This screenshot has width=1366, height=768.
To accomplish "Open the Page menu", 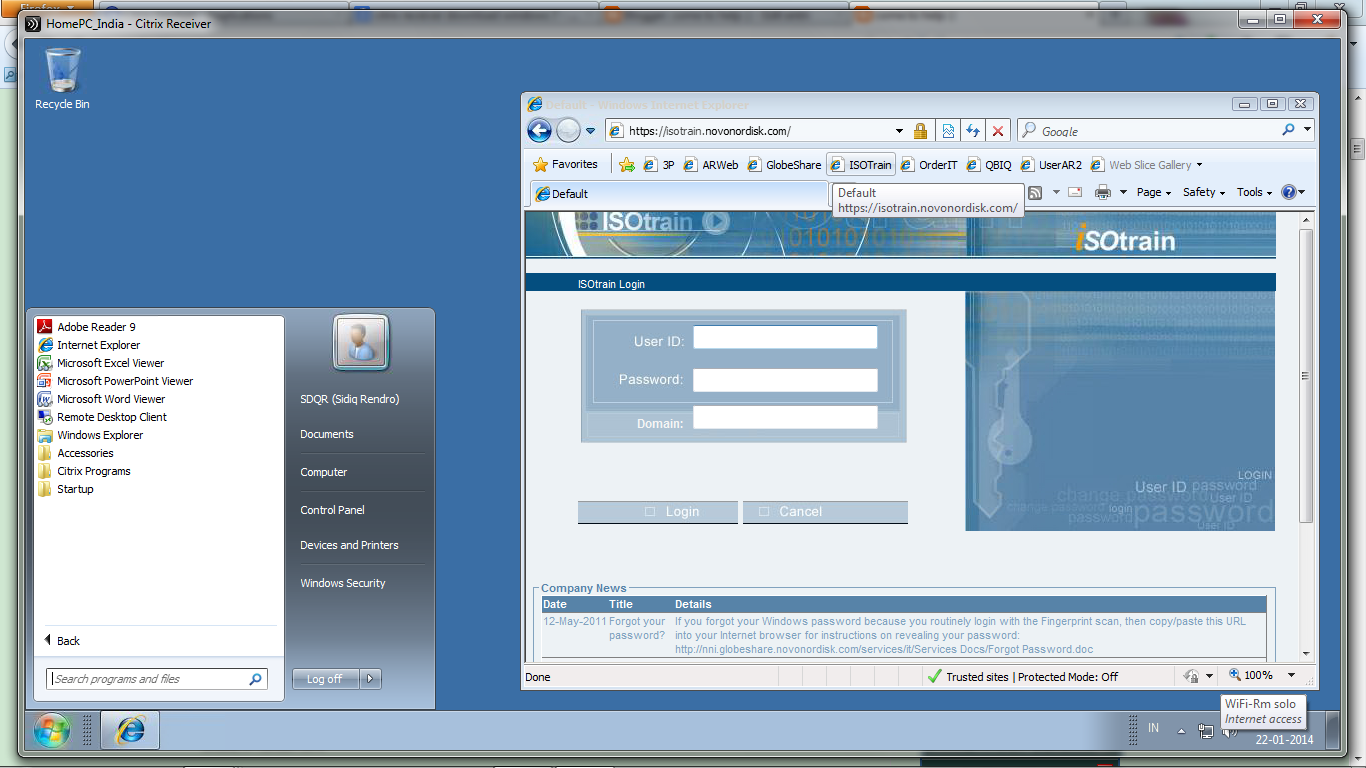I will click(1150, 192).
